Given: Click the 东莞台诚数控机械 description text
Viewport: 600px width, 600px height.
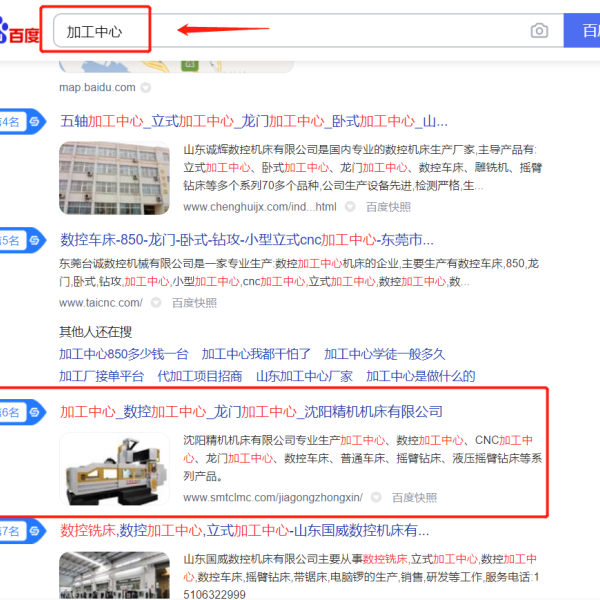Looking at the screenshot, I should click(x=299, y=272).
